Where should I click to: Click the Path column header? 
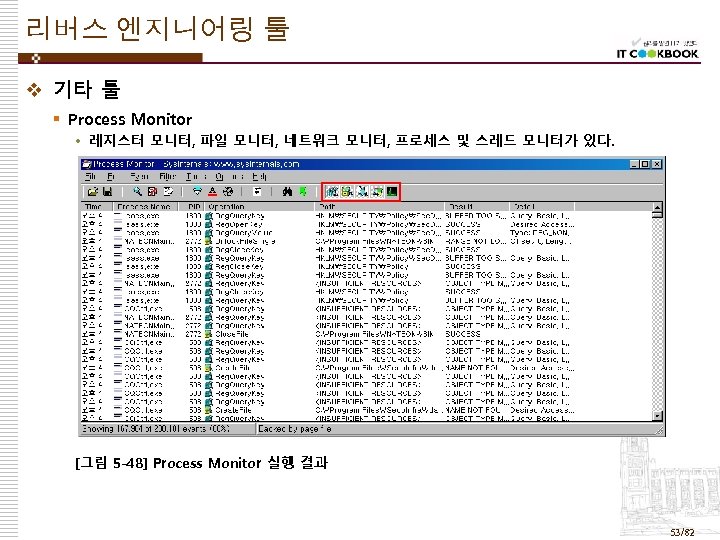click(379, 207)
